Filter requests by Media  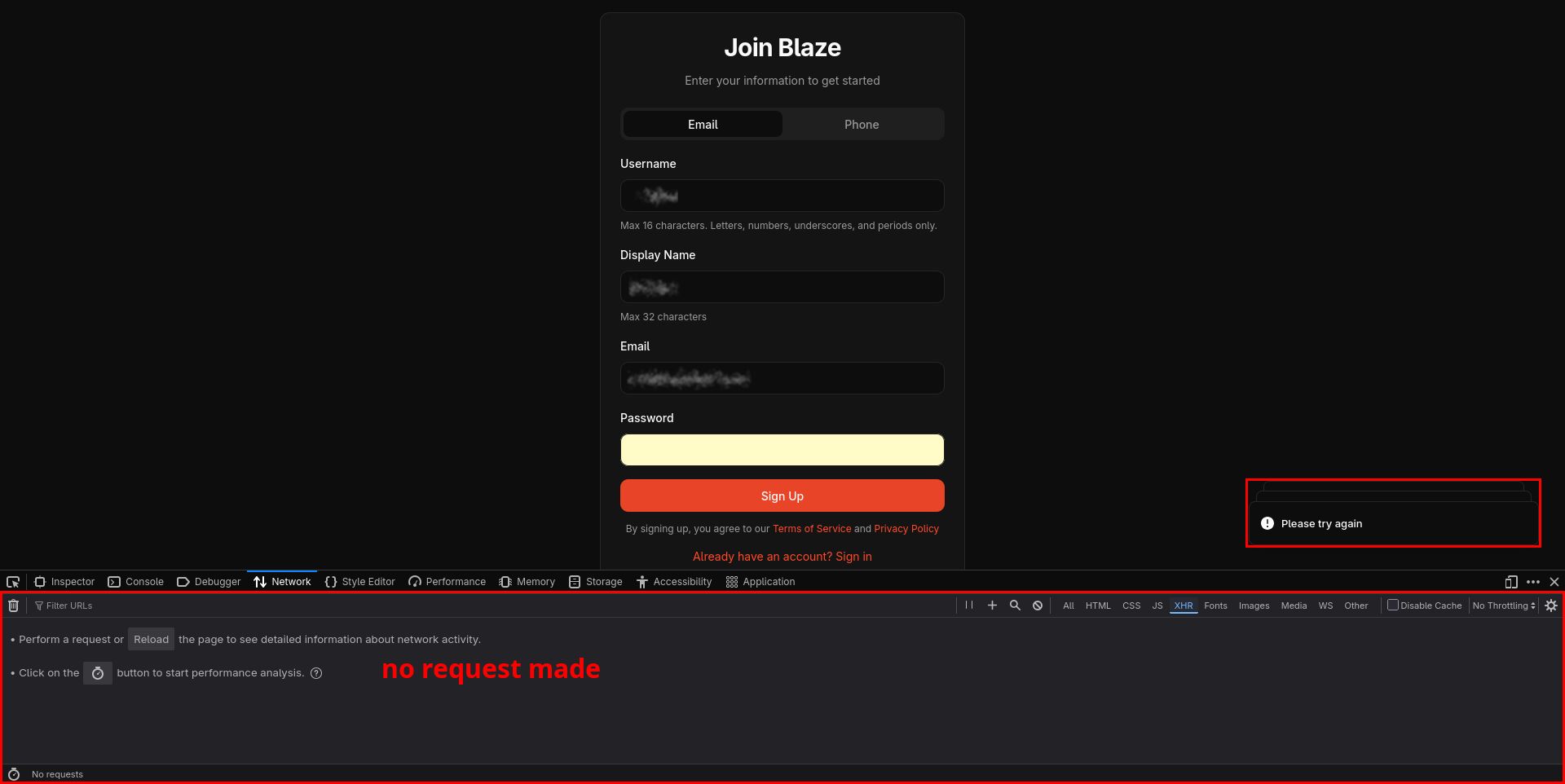coord(1294,606)
